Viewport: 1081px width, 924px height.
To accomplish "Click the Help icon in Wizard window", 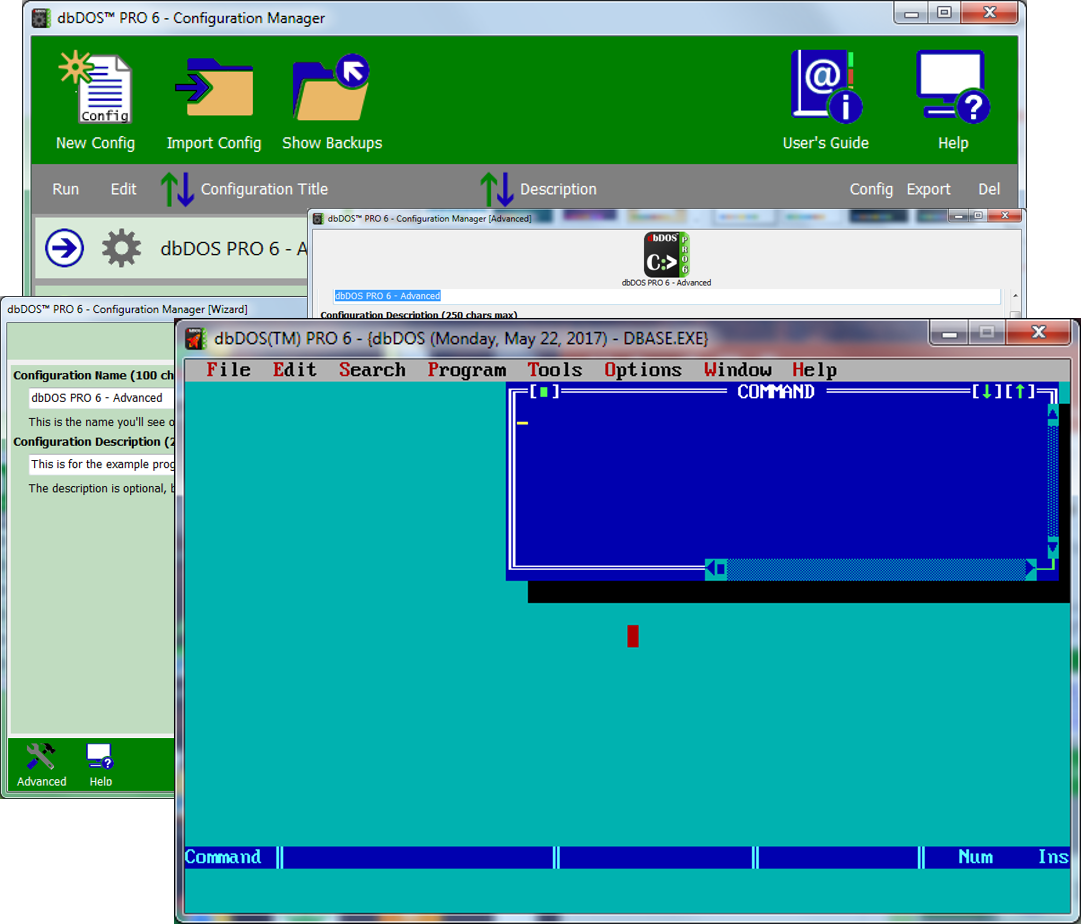I will 100,756.
